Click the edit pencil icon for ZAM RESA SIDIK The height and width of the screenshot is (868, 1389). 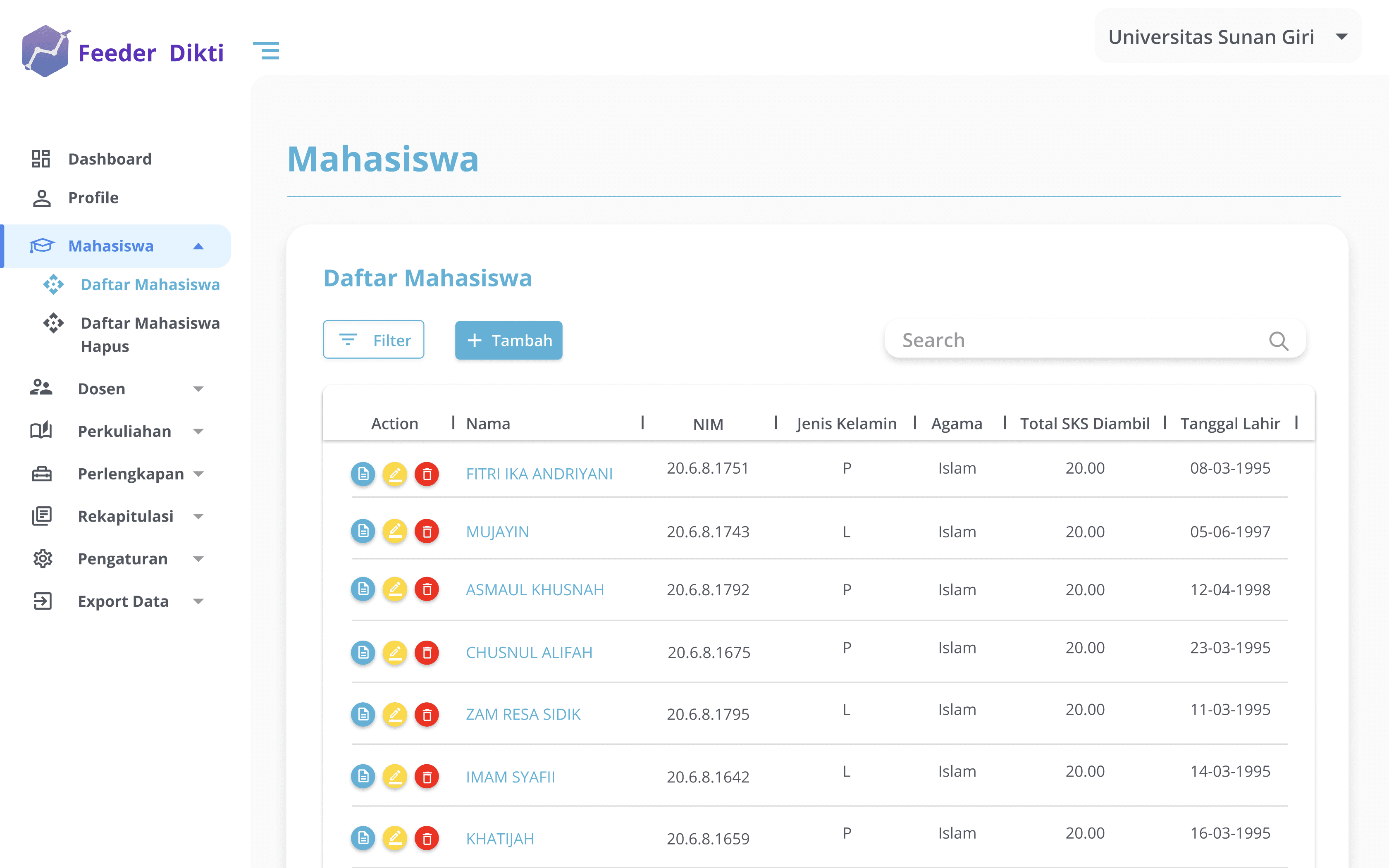pyautogui.click(x=395, y=715)
